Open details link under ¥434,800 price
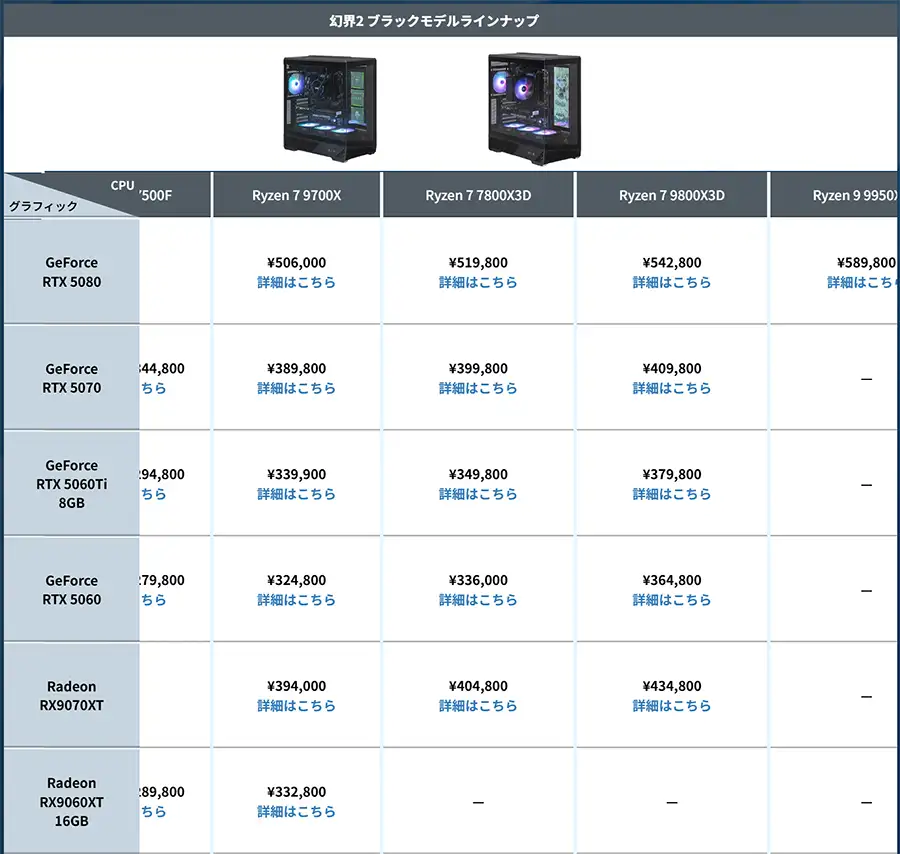 (x=672, y=706)
